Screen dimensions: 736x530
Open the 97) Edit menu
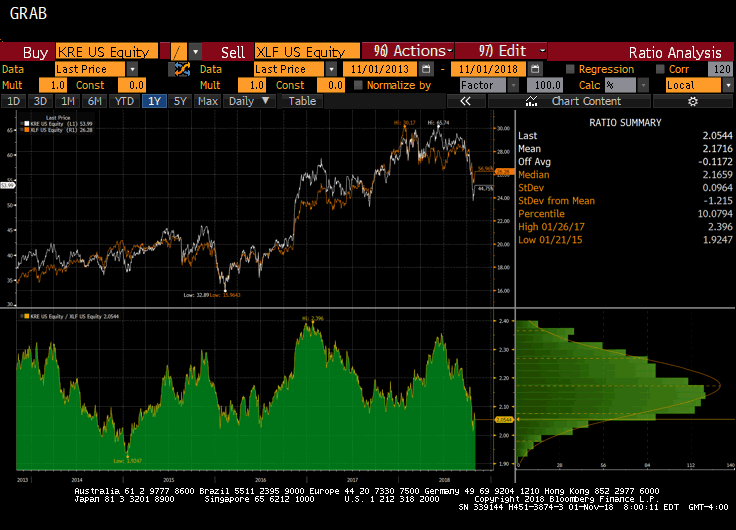501,51
